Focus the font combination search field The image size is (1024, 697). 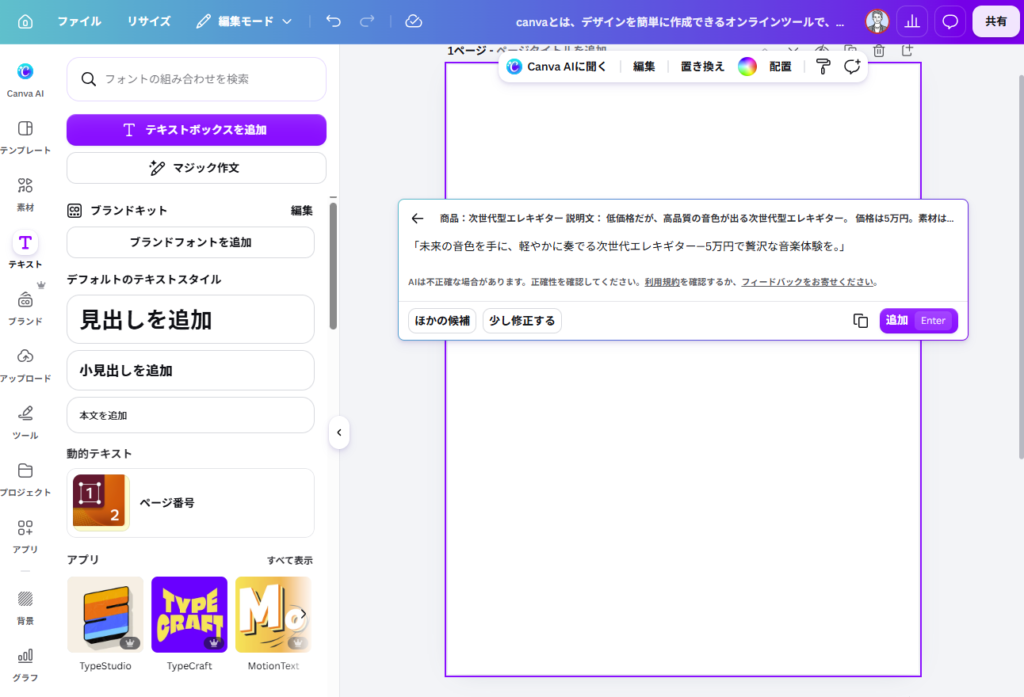[x=196, y=79]
